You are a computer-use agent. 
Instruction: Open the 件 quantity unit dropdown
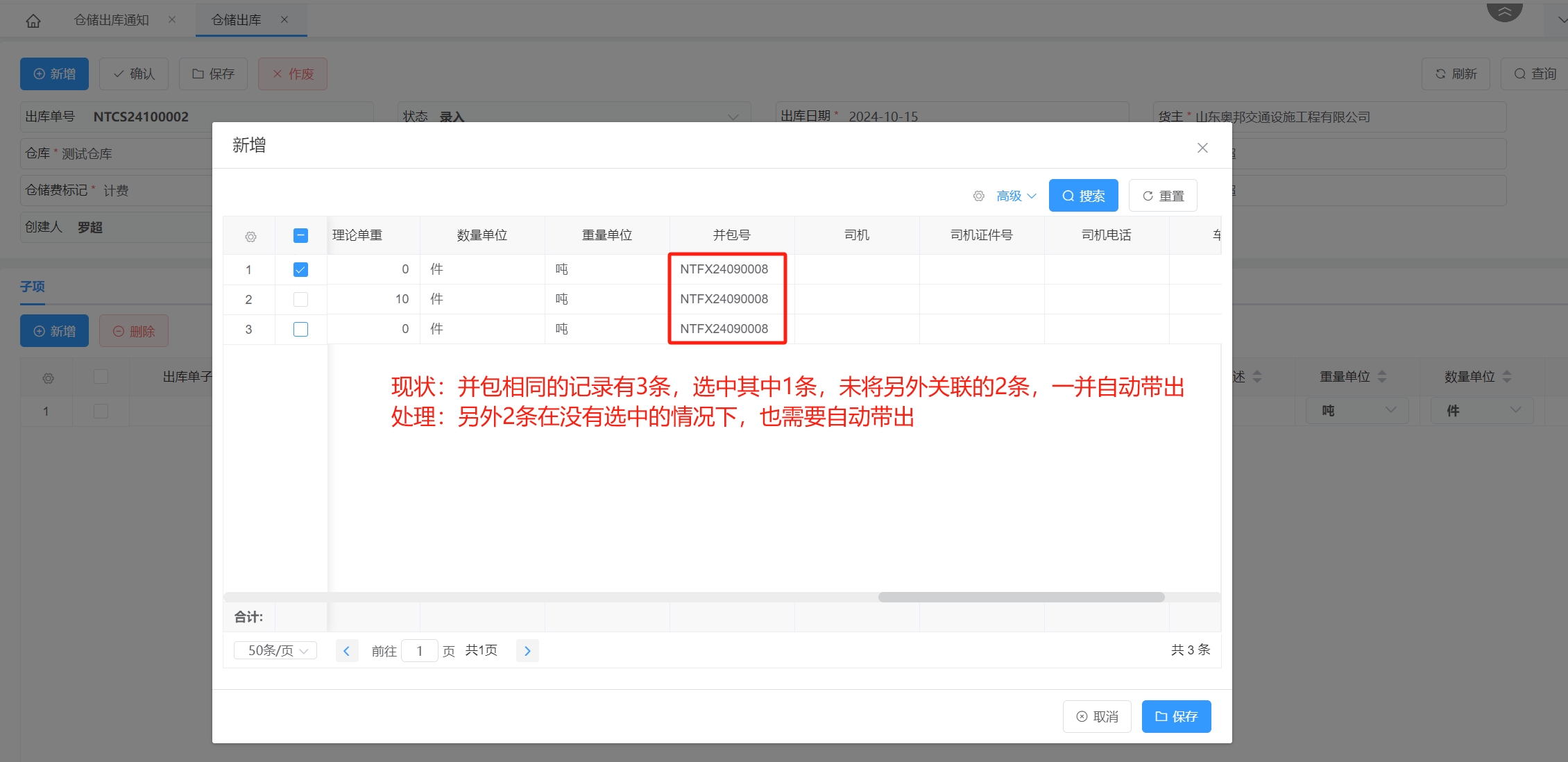(1482, 411)
